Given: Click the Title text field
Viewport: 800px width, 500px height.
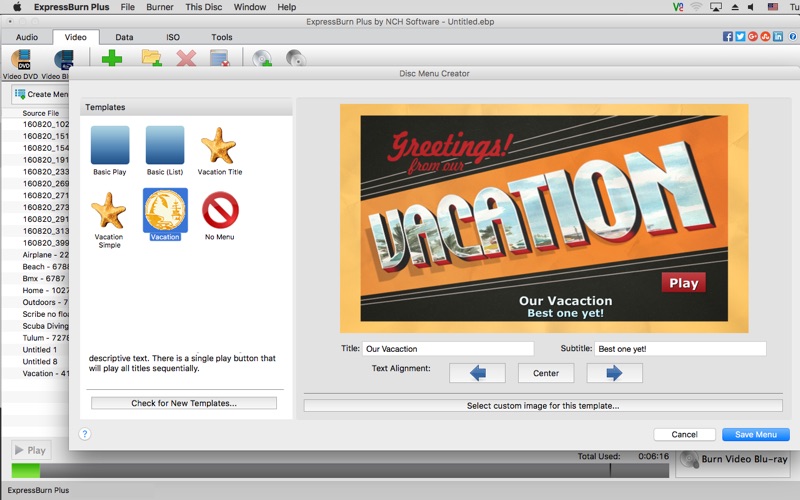Looking at the screenshot, I should point(448,349).
